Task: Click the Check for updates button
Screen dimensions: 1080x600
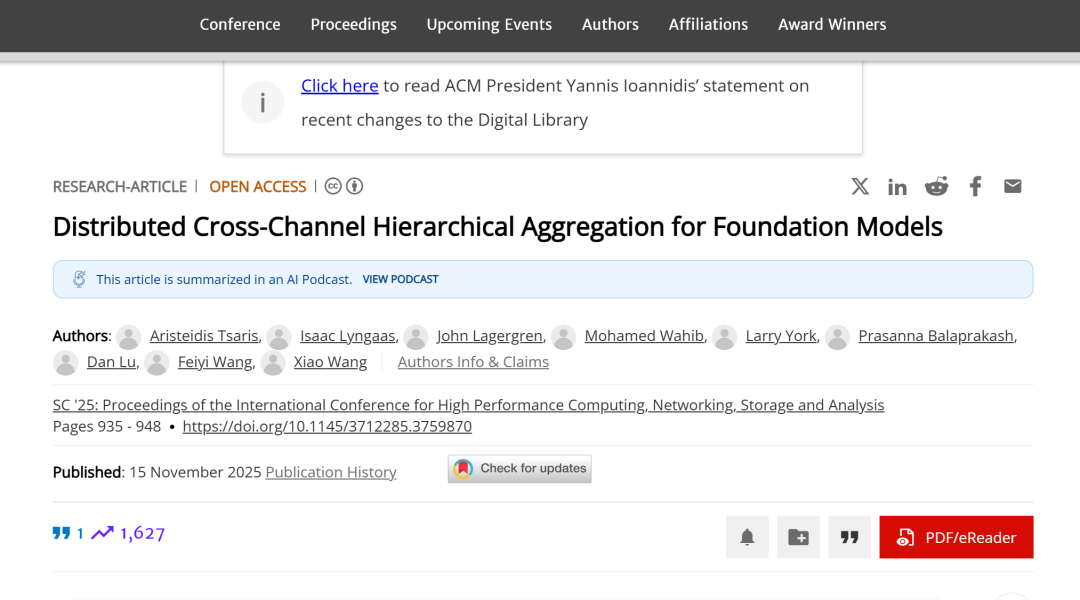Action: pos(520,468)
